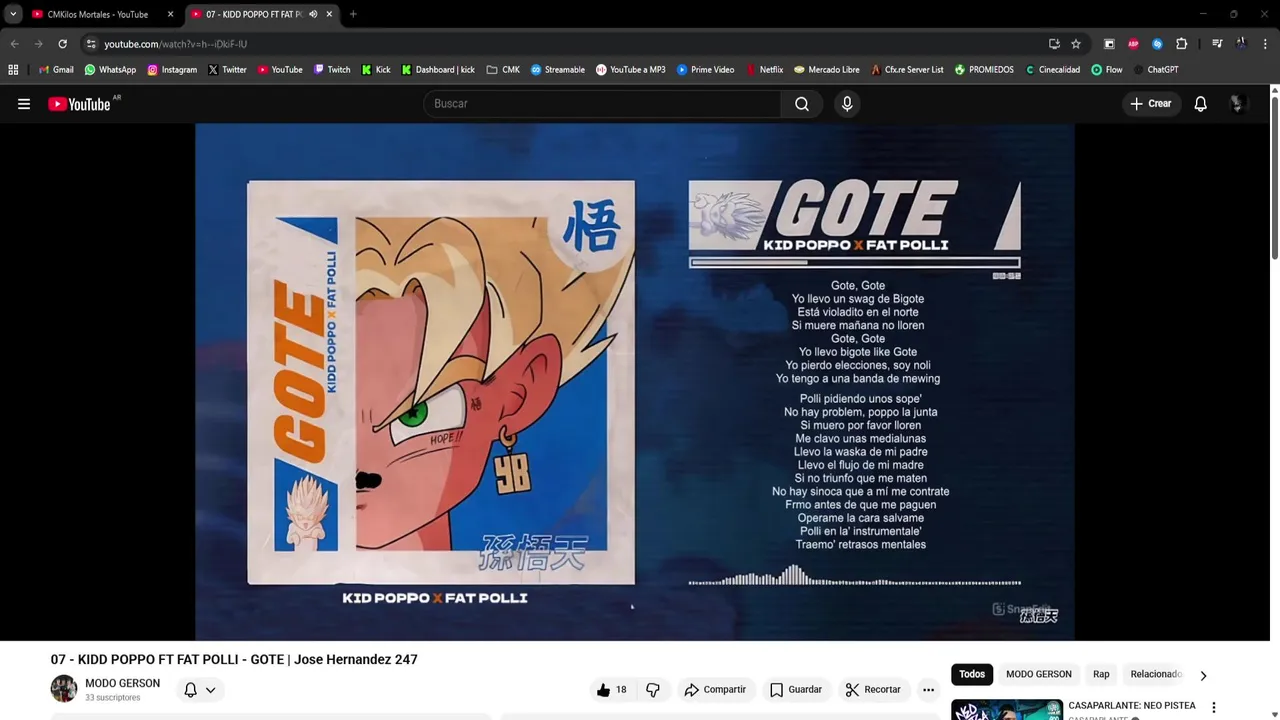Image resolution: width=1280 pixels, height=720 pixels.
Task: Click the page vertical scrollbar
Action: pyautogui.click(x=1274, y=176)
